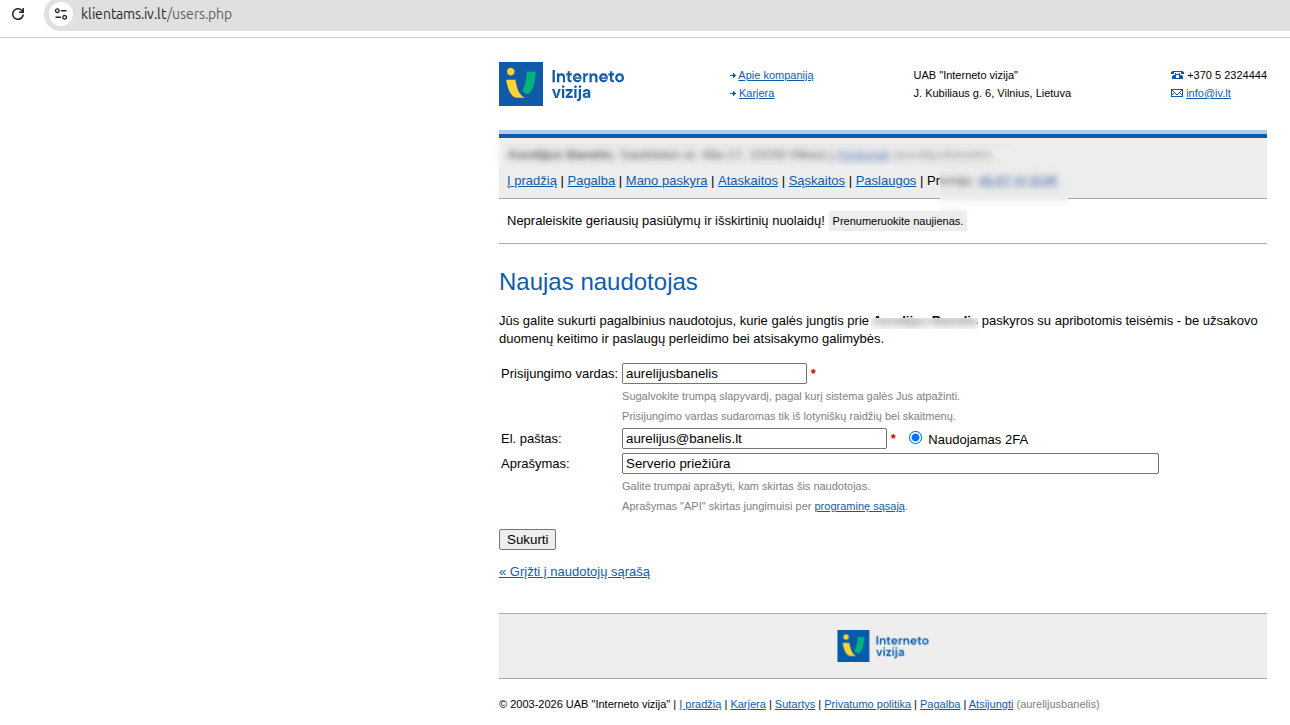The width and height of the screenshot is (1290, 725).
Task: Click the Naujas naudotojas heading
Action: click(x=598, y=281)
